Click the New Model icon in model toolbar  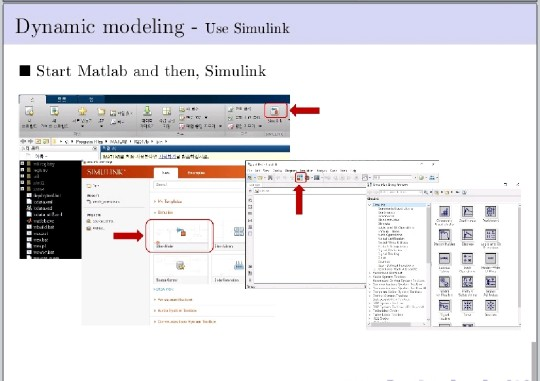click(x=250, y=178)
